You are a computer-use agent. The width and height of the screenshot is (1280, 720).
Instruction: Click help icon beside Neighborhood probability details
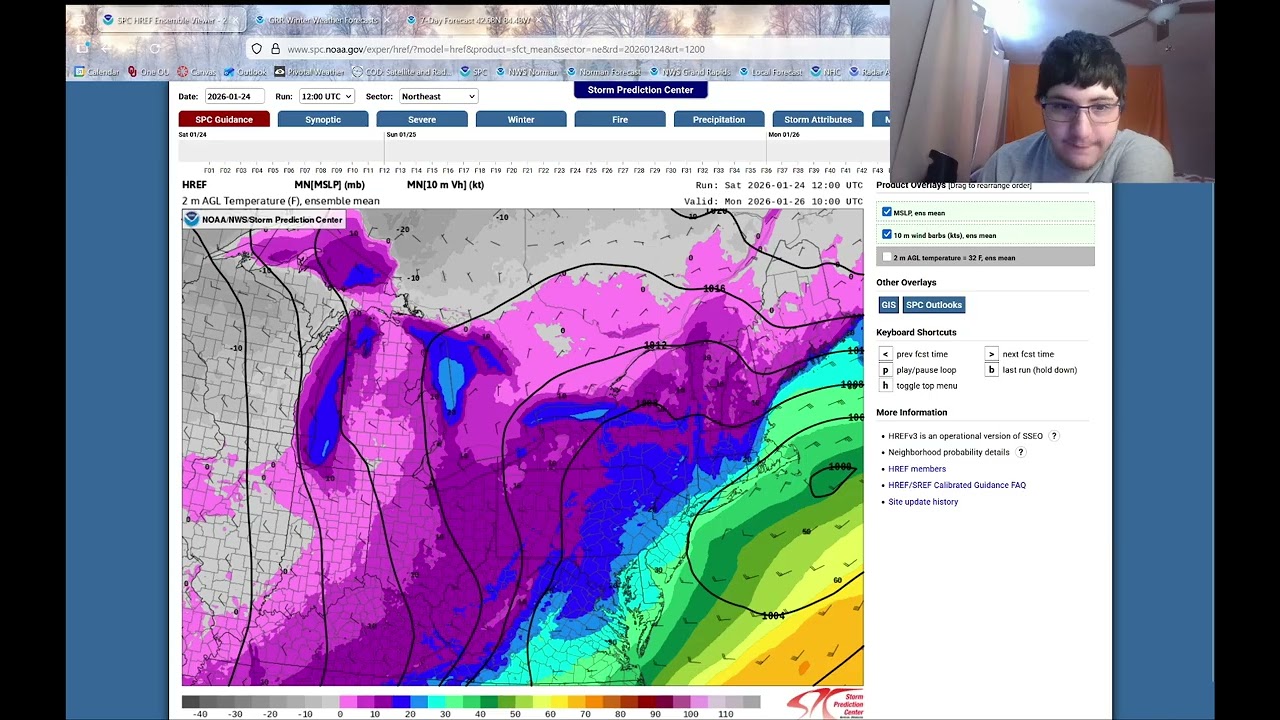[1020, 452]
